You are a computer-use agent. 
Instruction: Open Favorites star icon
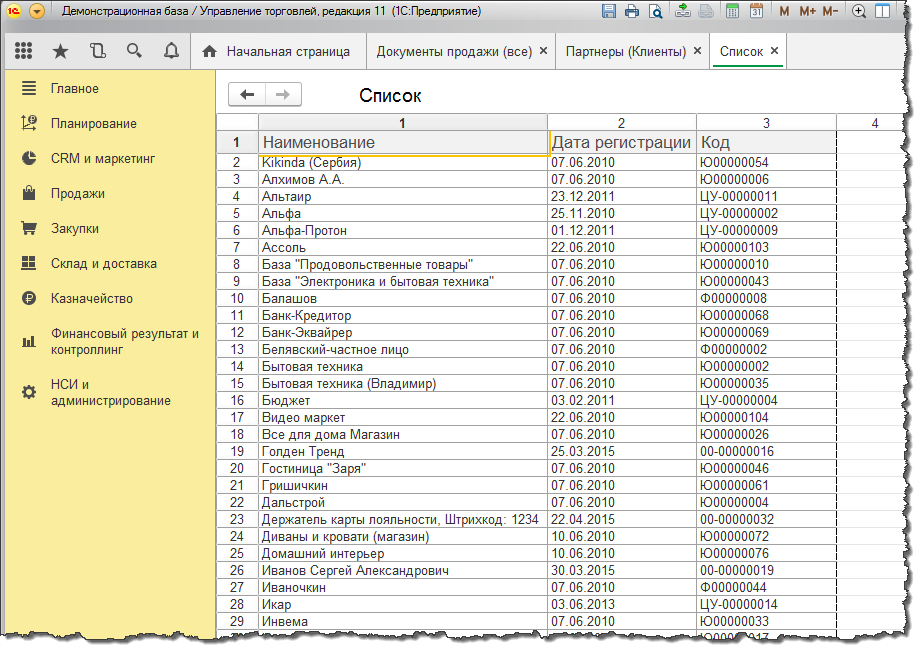(60, 52)
